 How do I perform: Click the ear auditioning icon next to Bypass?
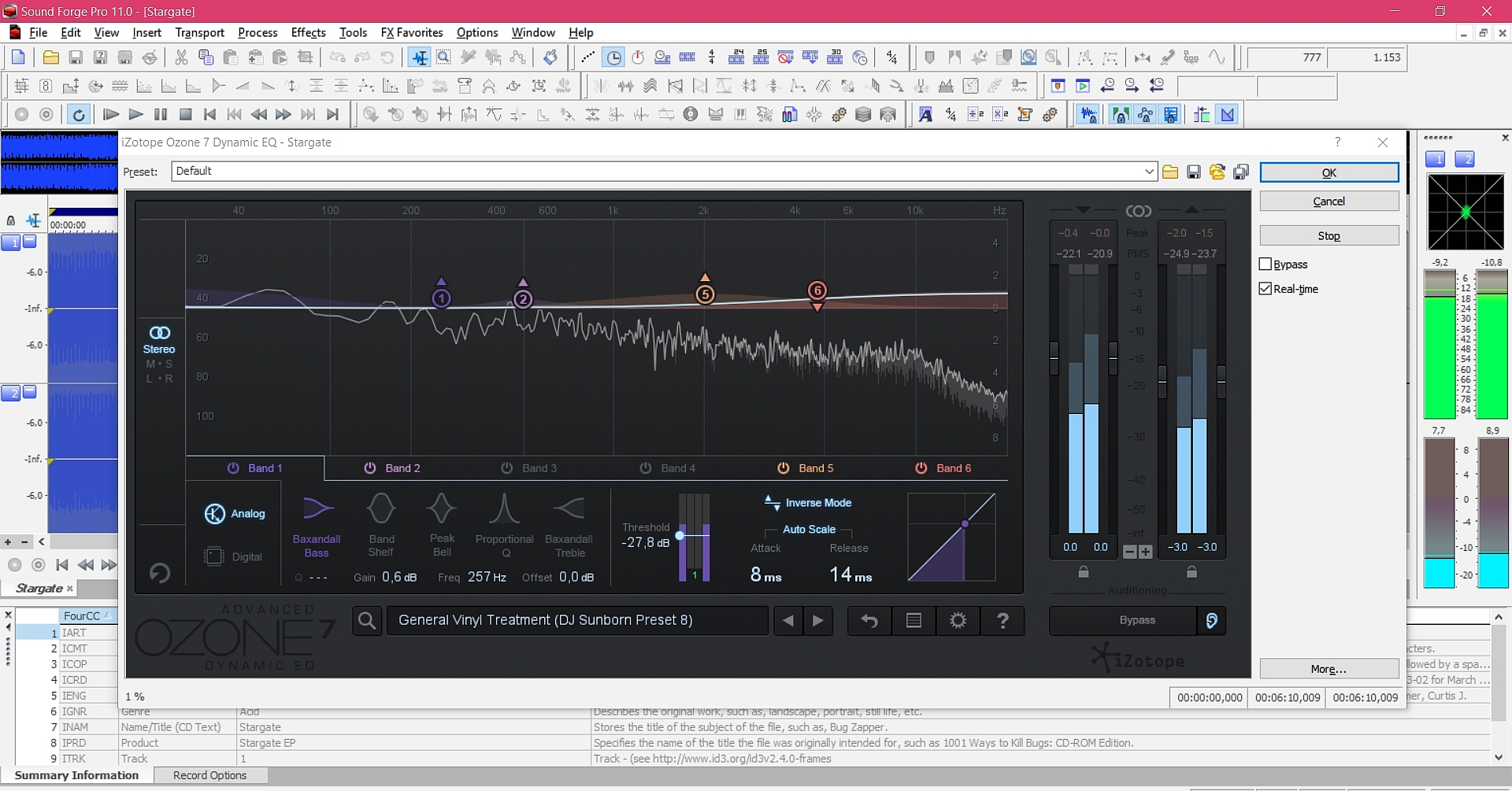1211,621
